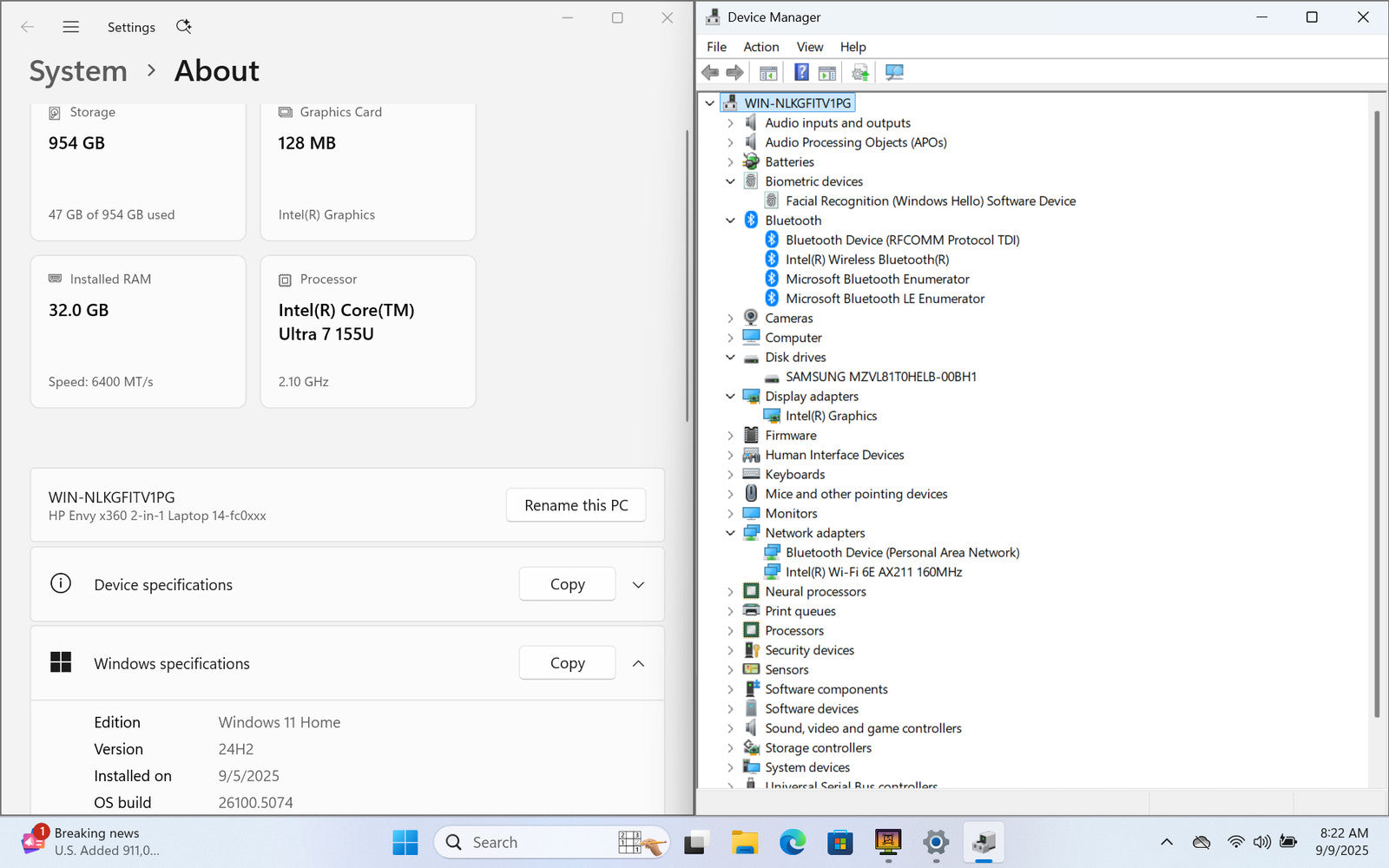Viewport: 1389px width, 868px height.
Task: Click the Rename this PC button
Action: point(576,505)
